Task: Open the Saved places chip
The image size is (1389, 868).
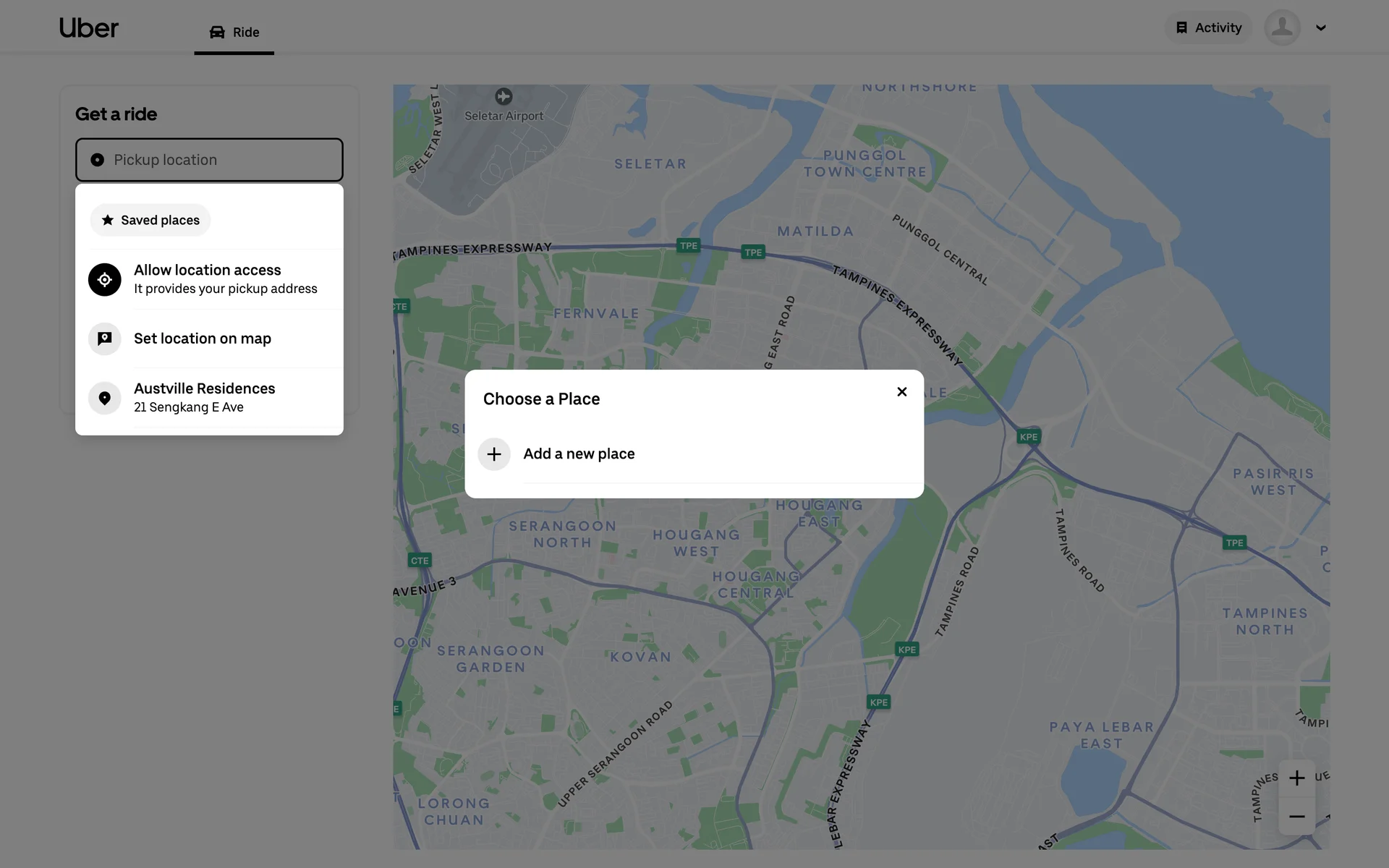Action: (150, 220)
